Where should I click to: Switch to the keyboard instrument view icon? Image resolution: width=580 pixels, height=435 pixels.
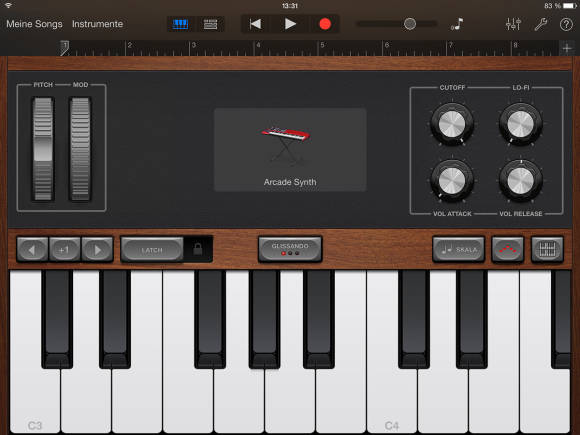(181, 24)
